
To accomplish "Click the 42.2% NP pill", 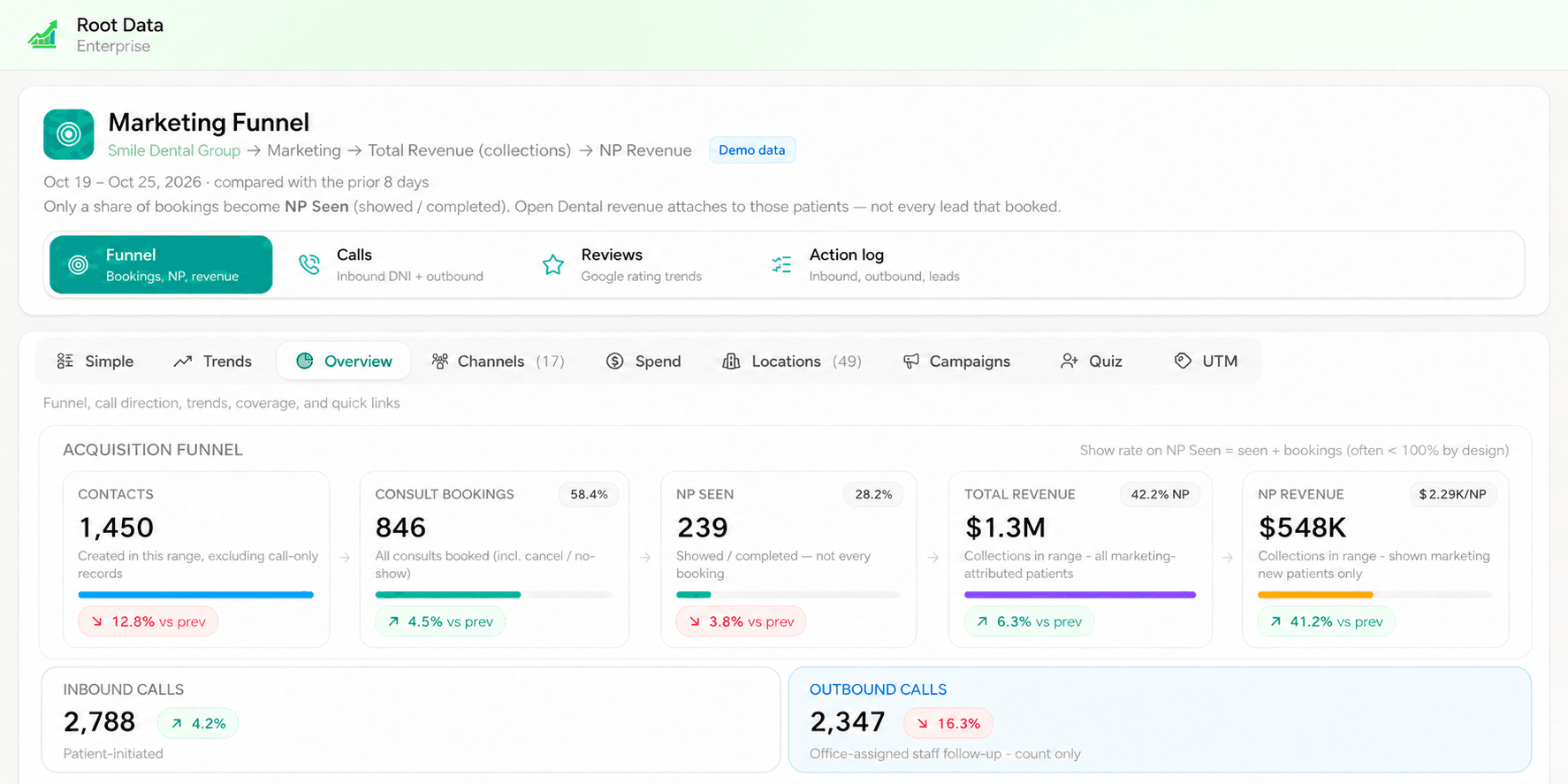I will pos(1161,494).
